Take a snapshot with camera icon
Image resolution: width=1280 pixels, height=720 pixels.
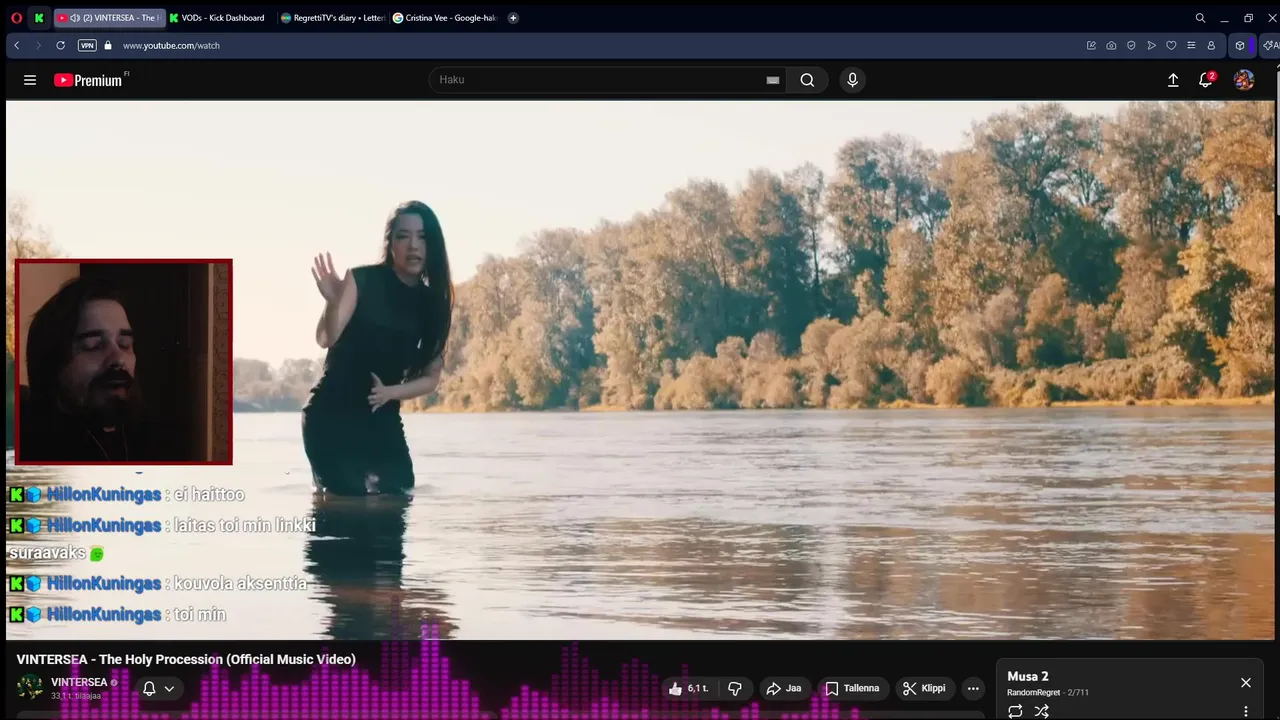pyautogui.click(x=1111, y=45)
